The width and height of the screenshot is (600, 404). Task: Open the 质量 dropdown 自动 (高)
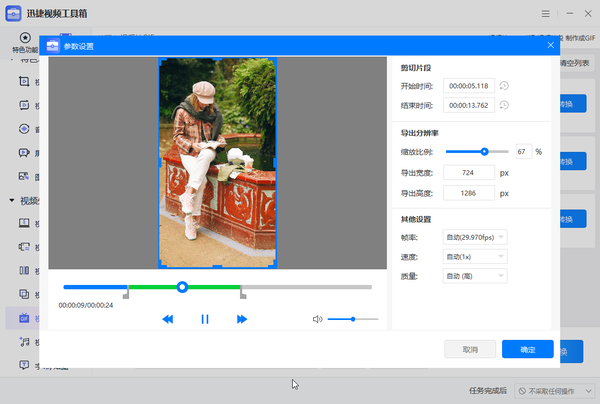click(475, 276)
